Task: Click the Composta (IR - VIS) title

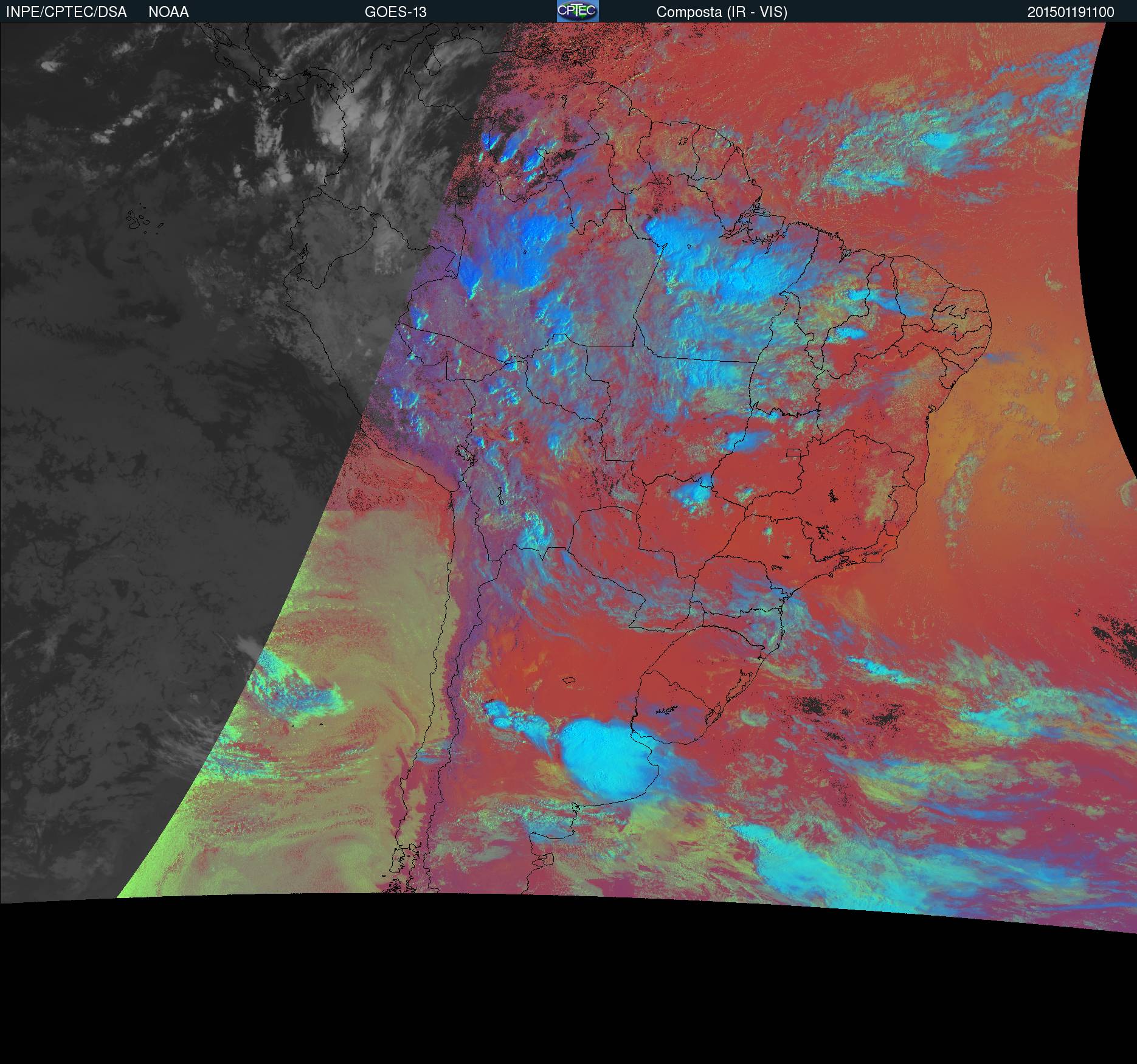Action: coord(722,12)
